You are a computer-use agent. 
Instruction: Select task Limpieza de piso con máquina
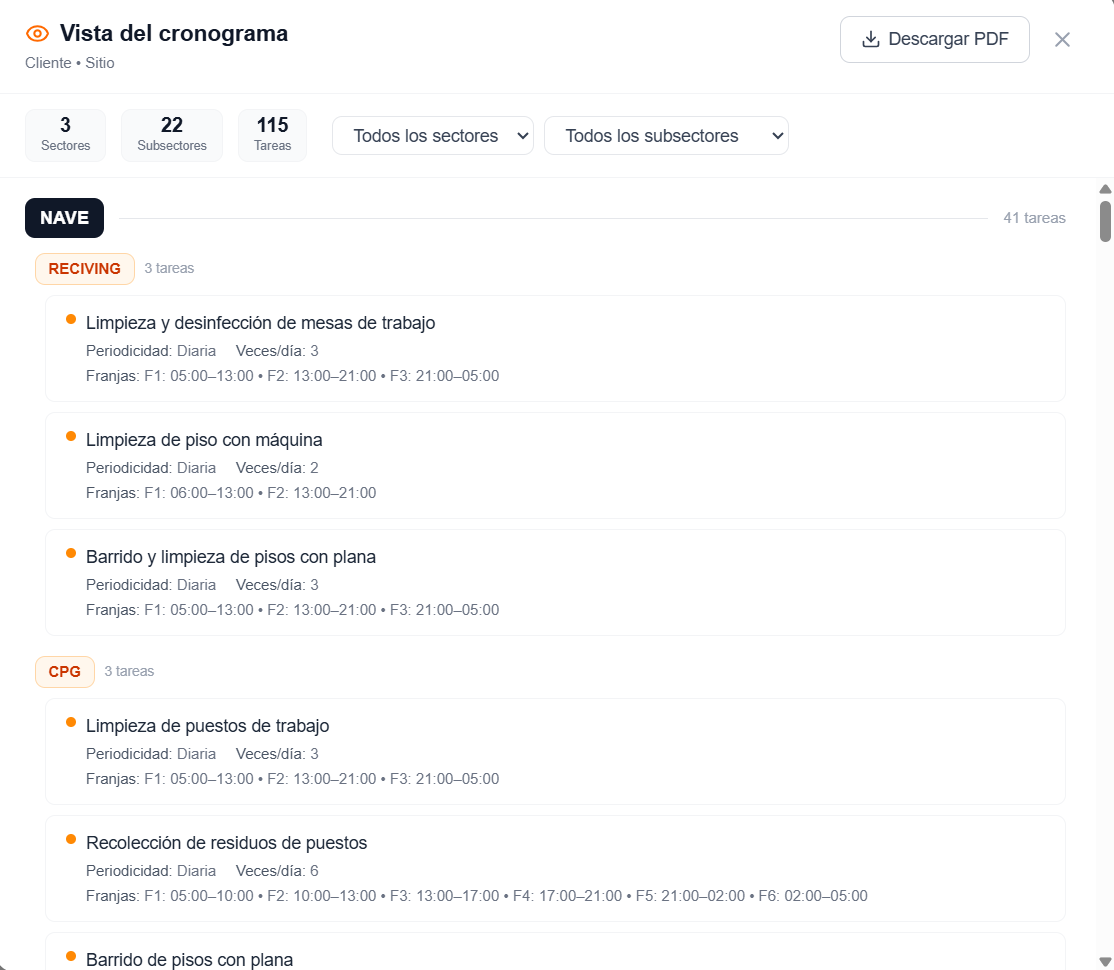pos(556,465)
